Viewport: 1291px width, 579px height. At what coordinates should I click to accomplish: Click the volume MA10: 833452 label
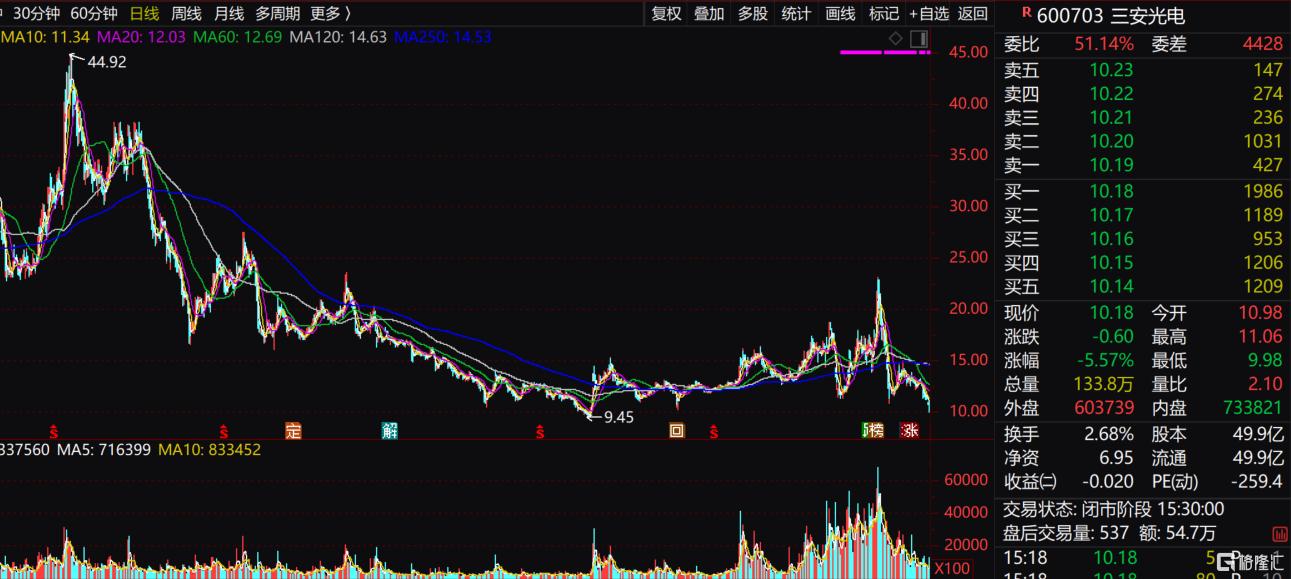(210, 450)
